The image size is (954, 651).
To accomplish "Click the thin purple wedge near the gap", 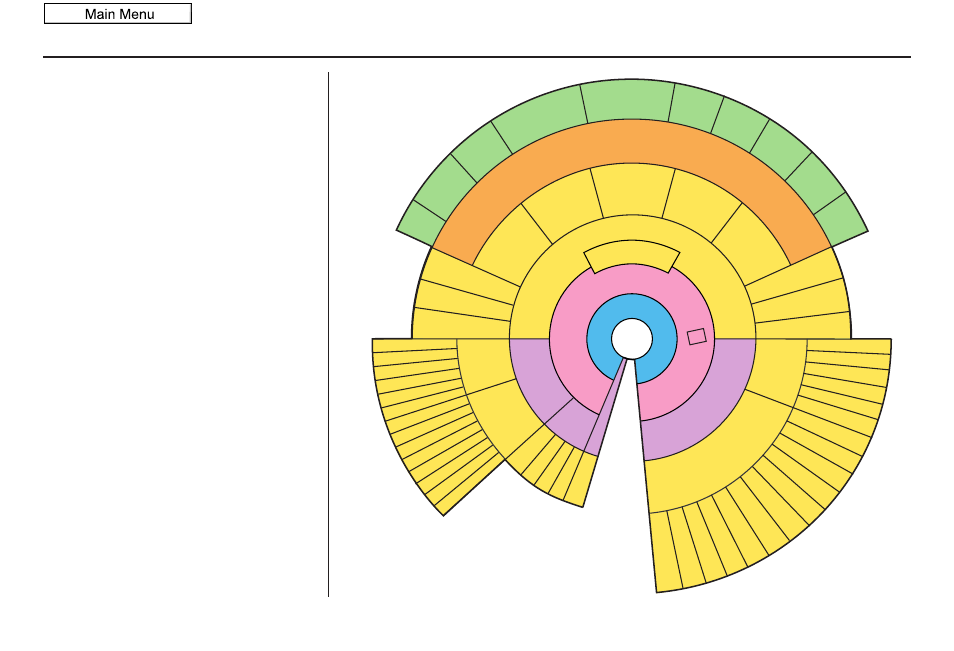I will (x=608, y=414).
